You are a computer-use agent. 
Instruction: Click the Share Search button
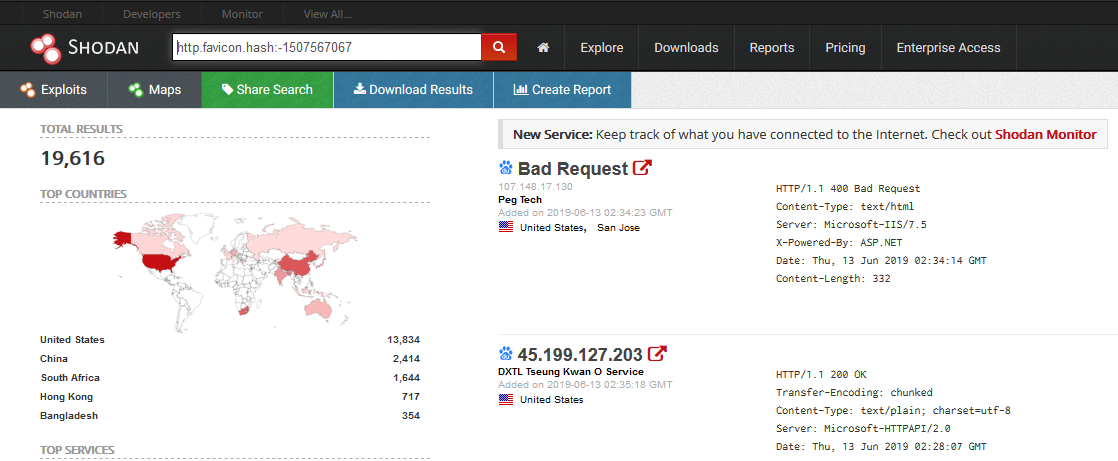267,90
